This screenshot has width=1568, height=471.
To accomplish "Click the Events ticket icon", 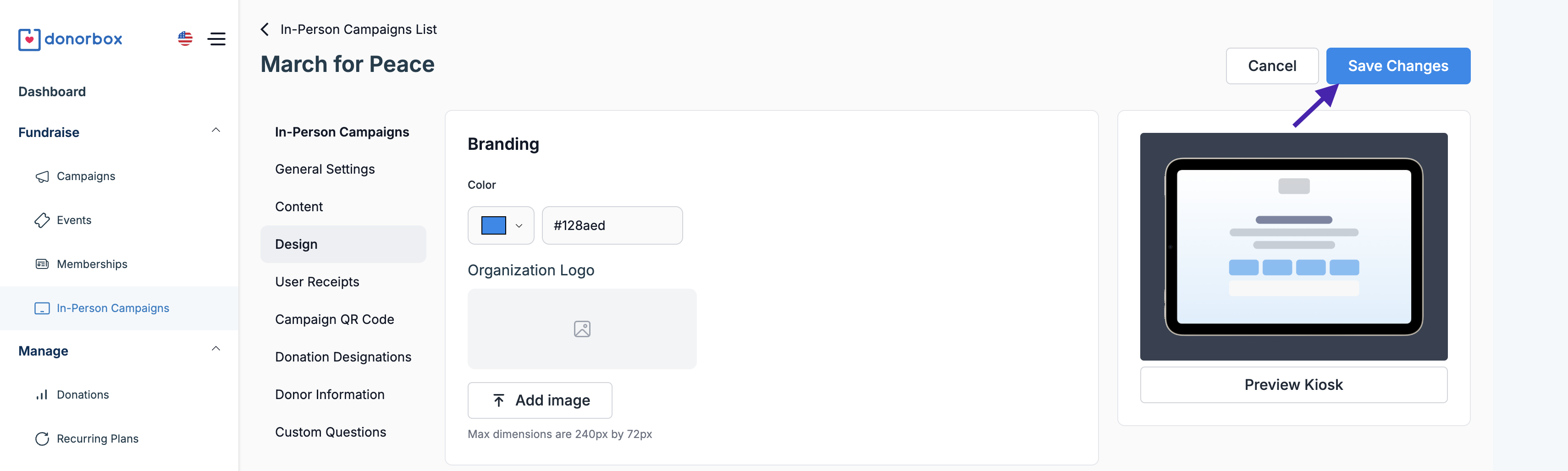I will (x=42, y=220).
